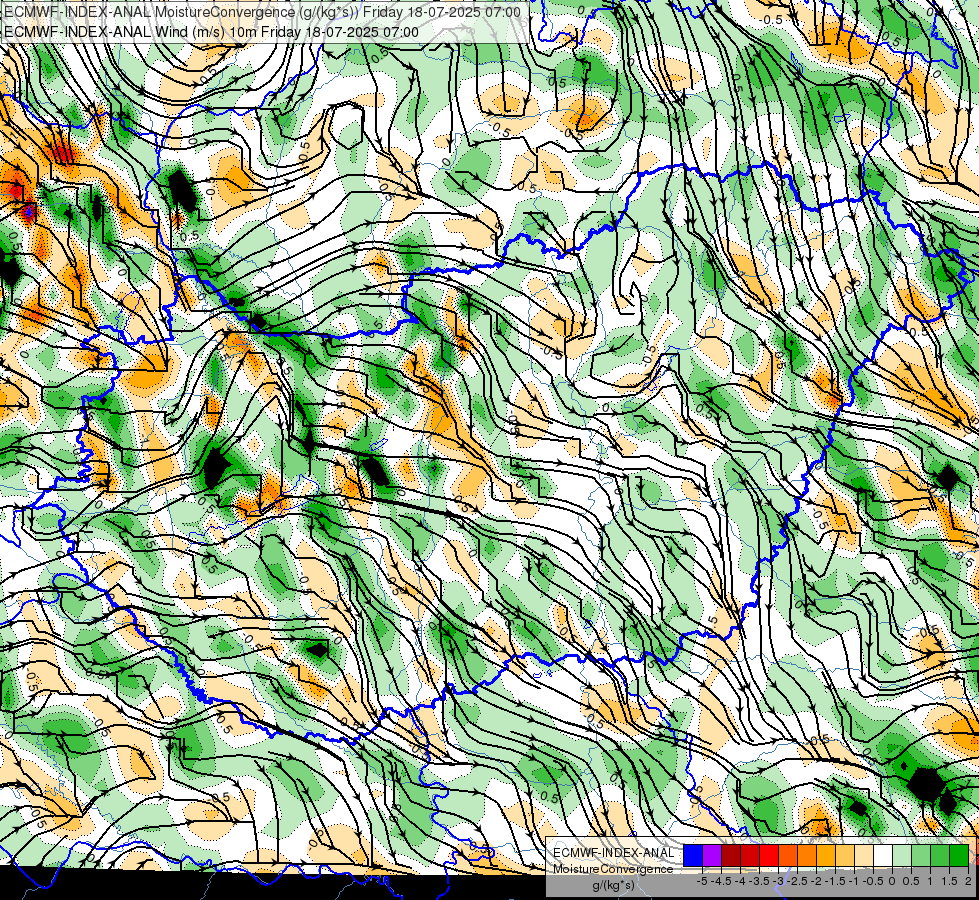The width and height of the screenshot is (979, 900).
Task: Pick the bright red swatch left of -3
Action: pos(769,855)
